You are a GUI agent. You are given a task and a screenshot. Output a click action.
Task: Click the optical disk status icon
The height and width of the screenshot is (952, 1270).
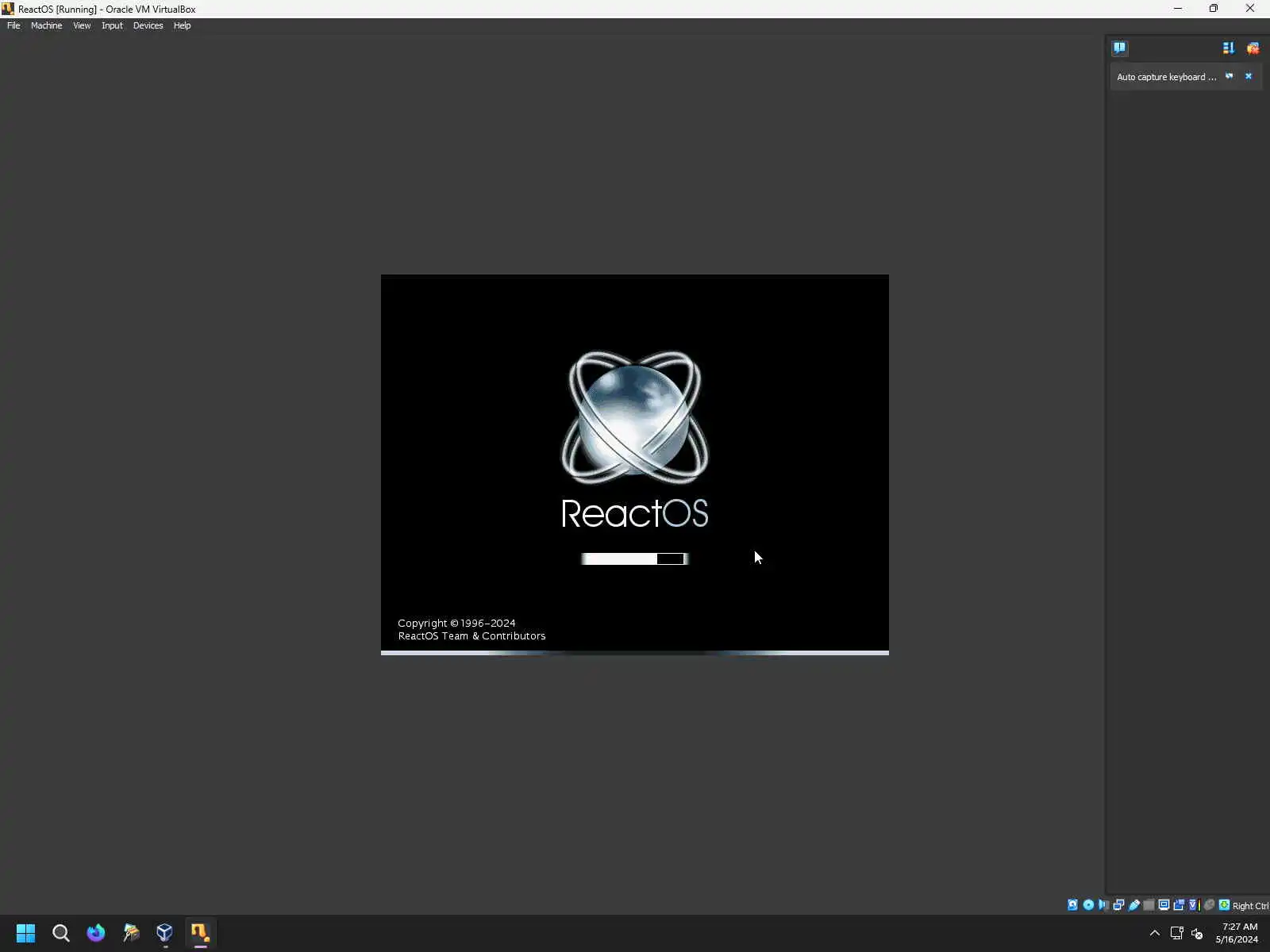[x=1088, y=904]
